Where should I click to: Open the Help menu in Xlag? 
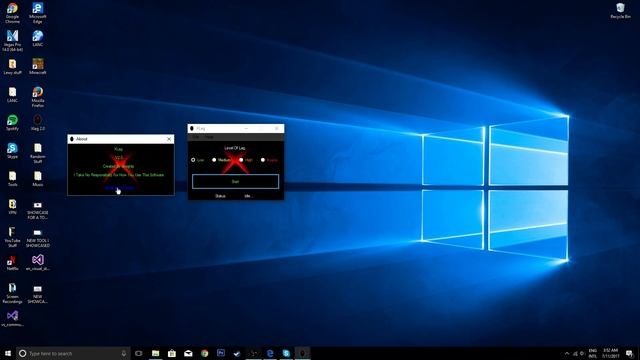(x=209, y=137)
